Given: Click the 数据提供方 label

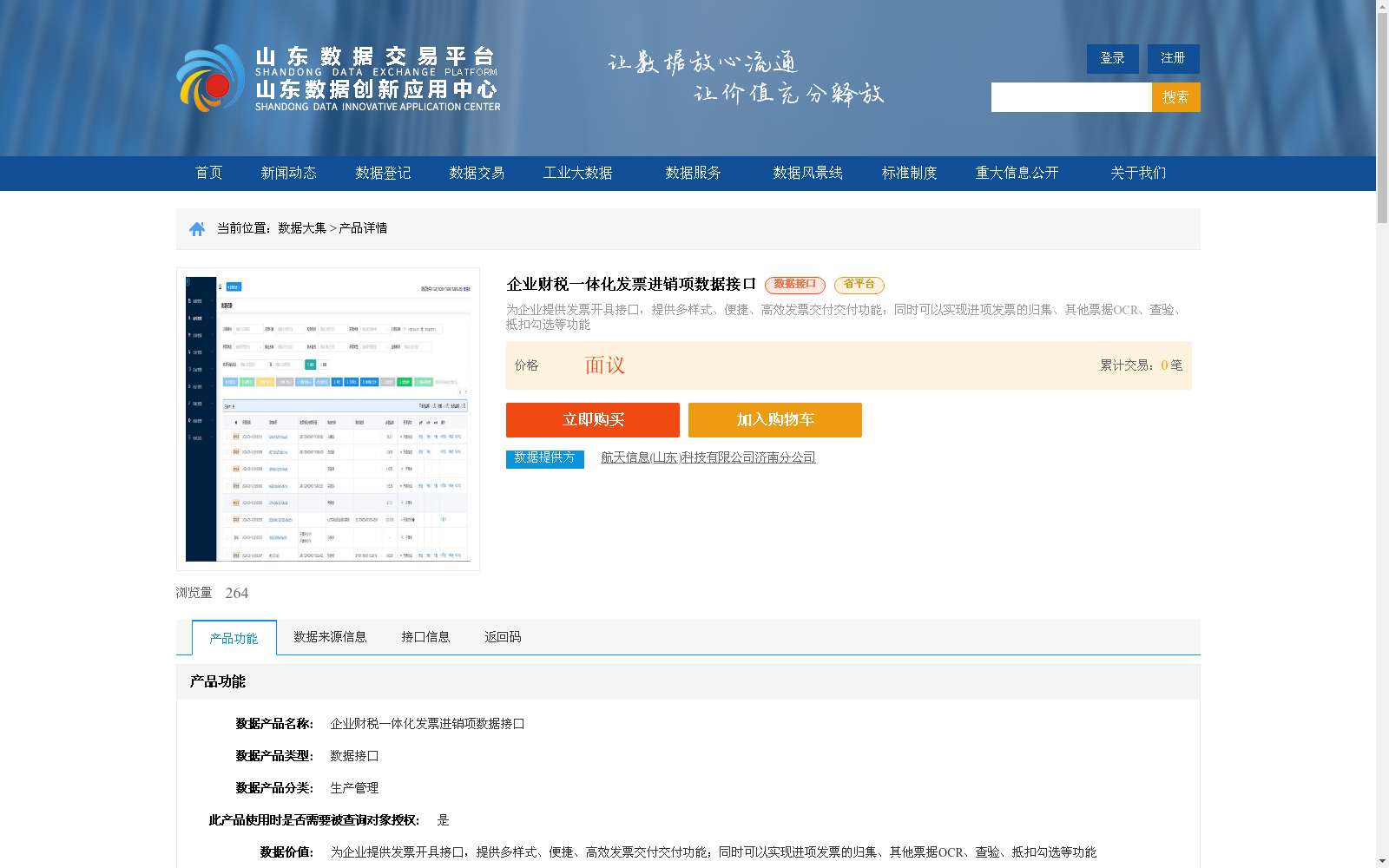Looking at the screenshot, I should tap(545, 458).
